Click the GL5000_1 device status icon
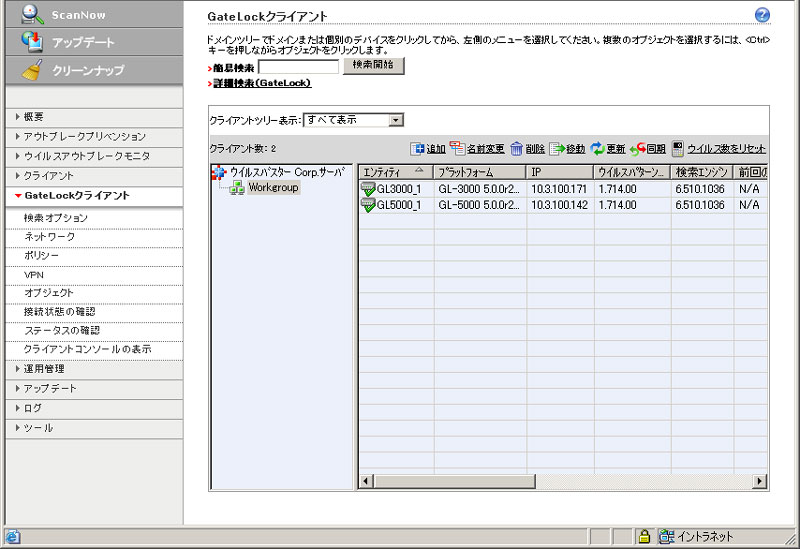This screenshot has height=549, width=800. (x=368, y=205)
